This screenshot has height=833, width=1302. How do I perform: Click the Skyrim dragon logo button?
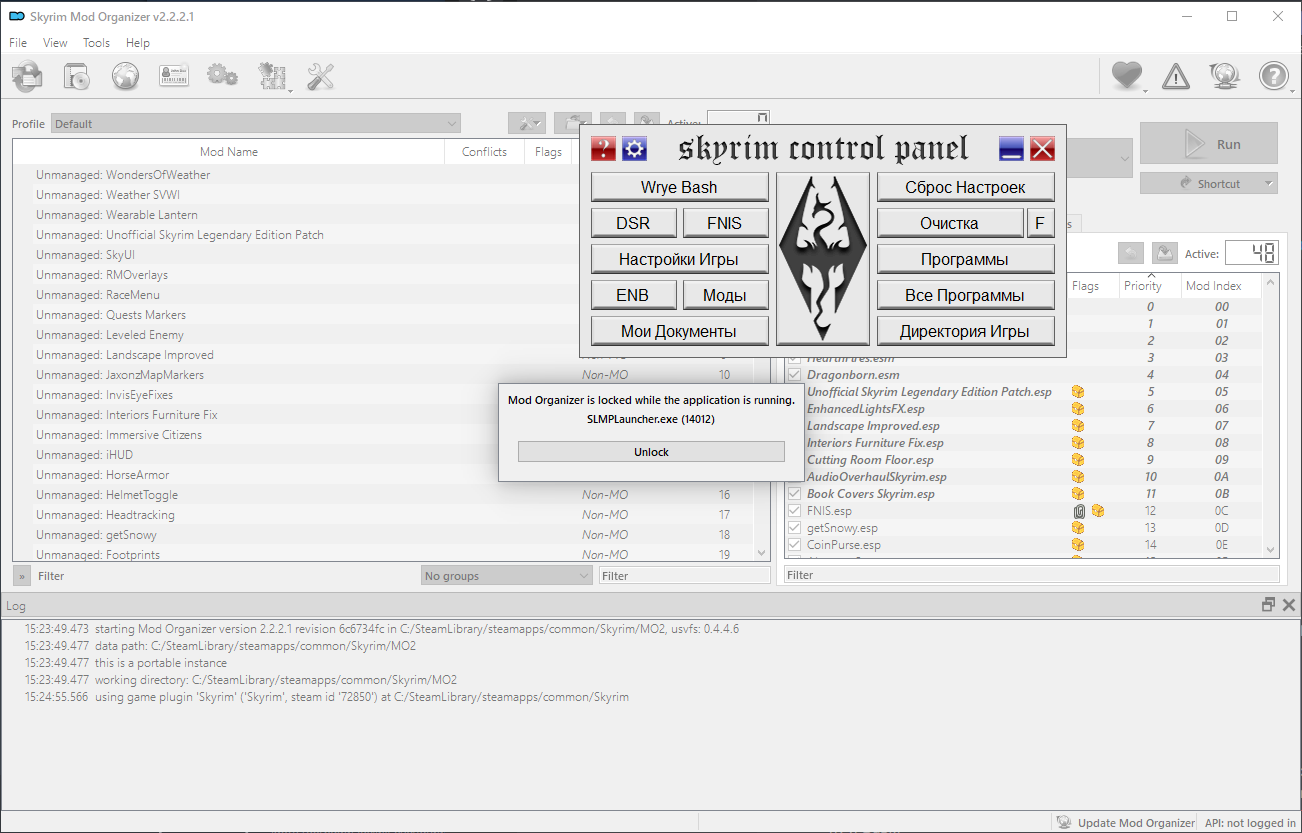tap(823, 258)
